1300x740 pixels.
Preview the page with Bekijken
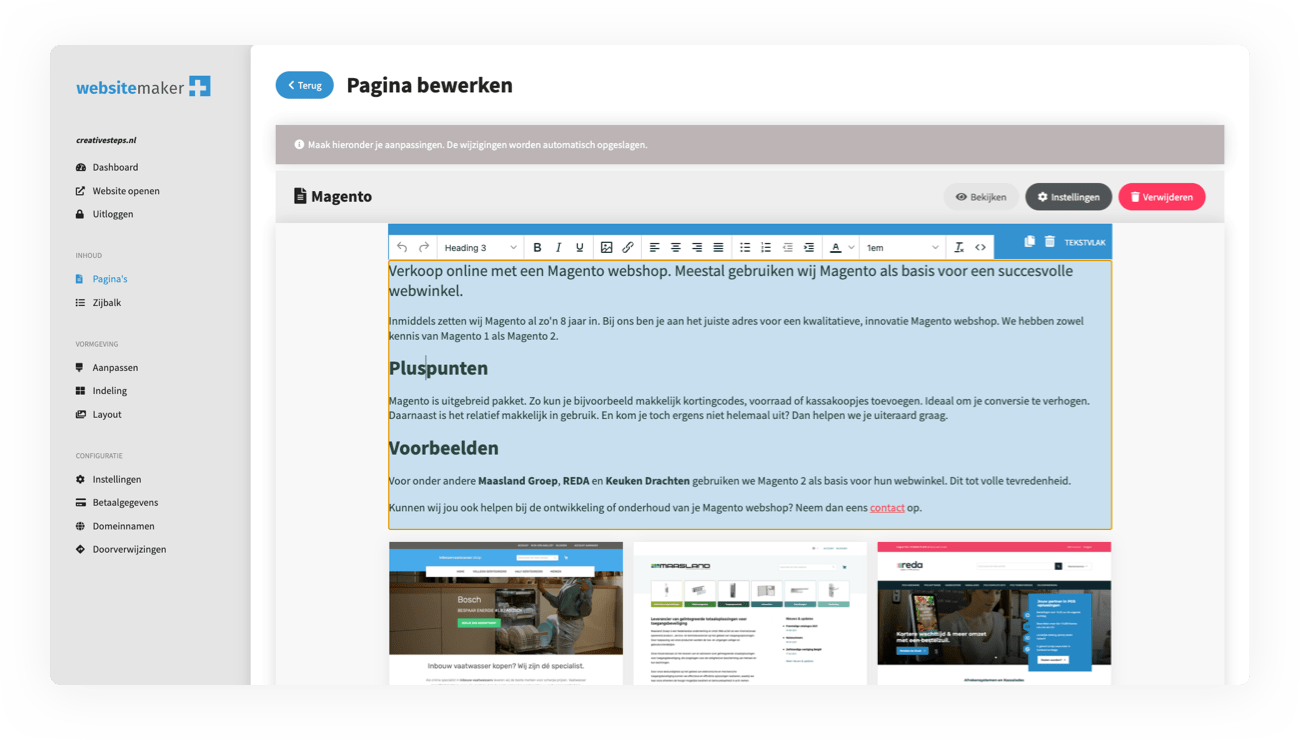pyautogui.click(x=981, y=197)
